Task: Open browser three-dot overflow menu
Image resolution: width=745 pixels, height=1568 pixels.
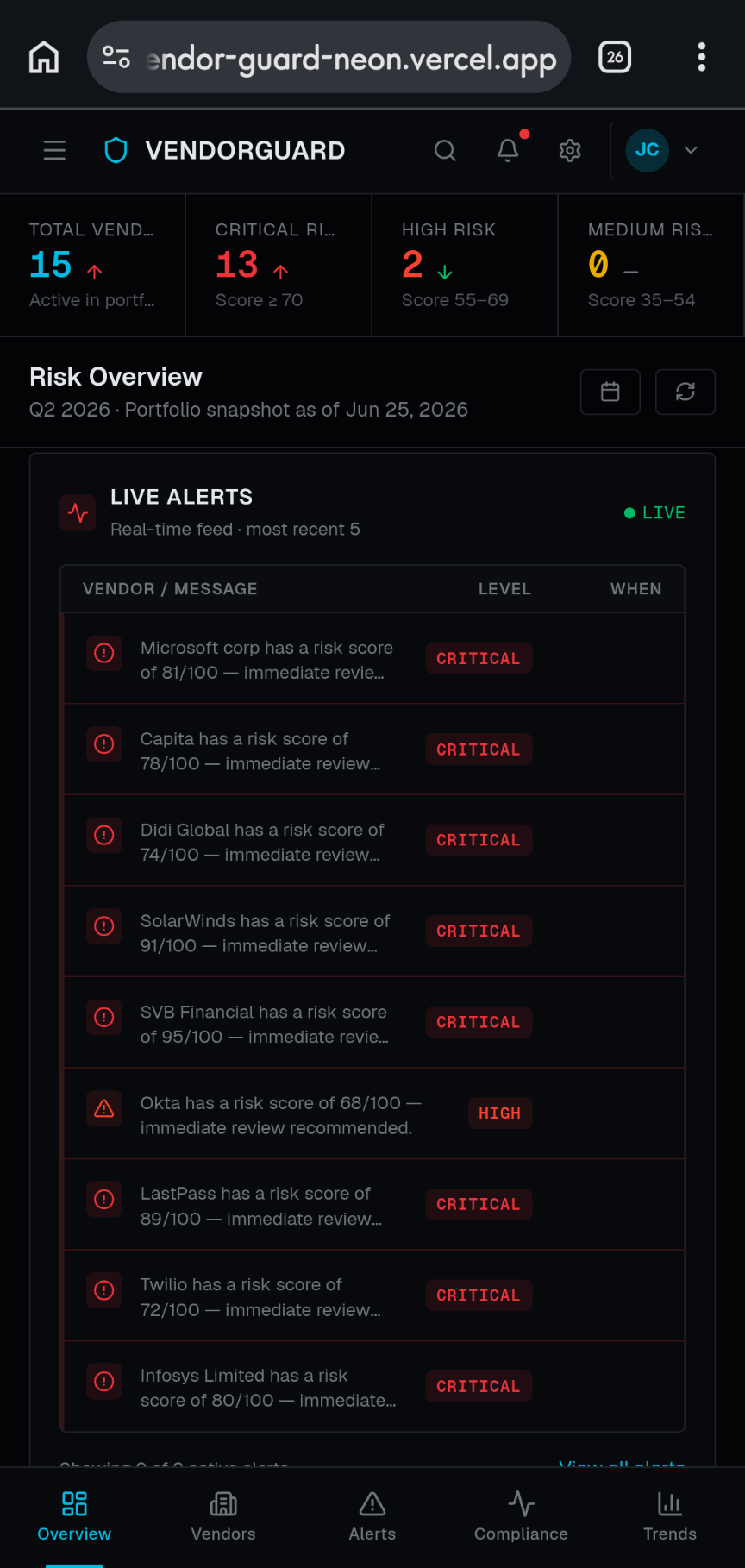Action: (x=702, y=58)
